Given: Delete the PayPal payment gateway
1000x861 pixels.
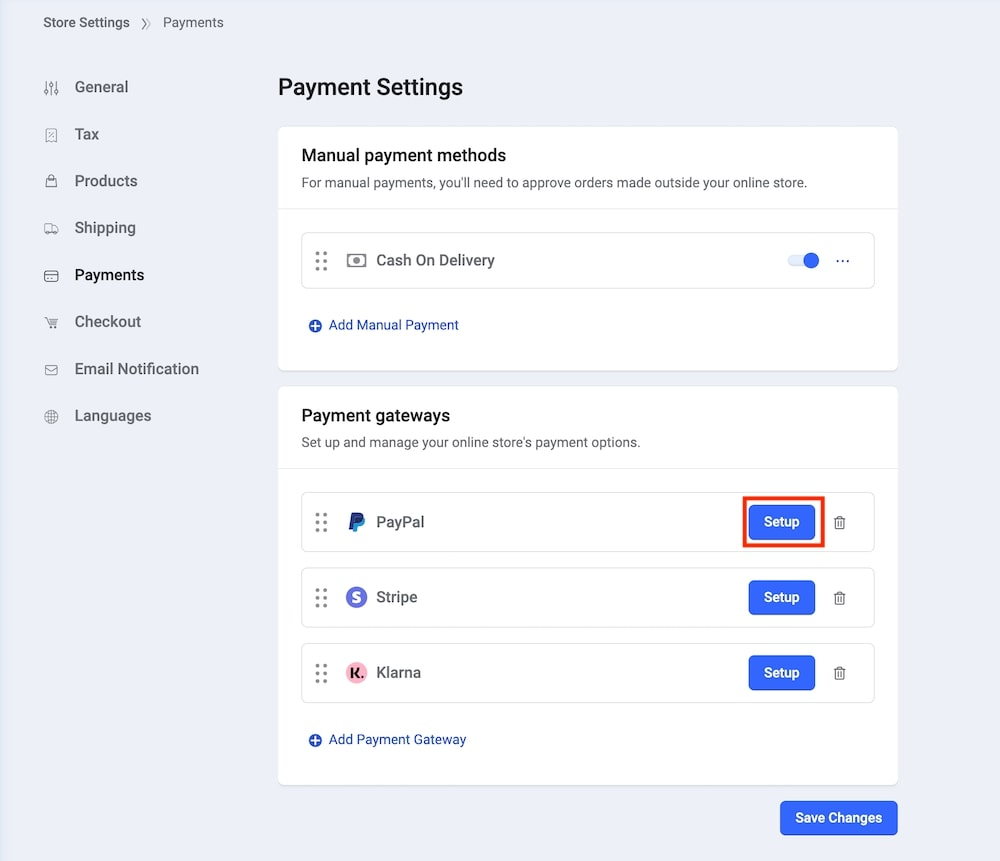Looking at the screenshot, I should (840, 522).
